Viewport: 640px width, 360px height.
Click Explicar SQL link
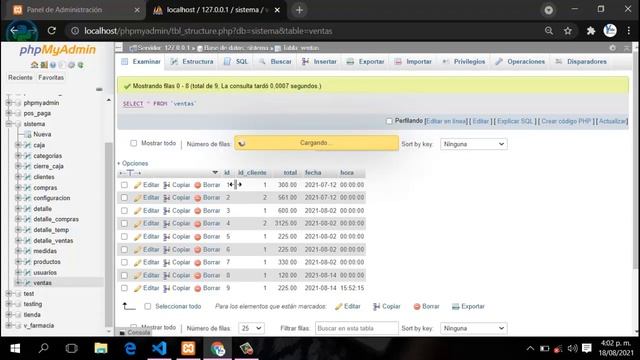(515, 121)
